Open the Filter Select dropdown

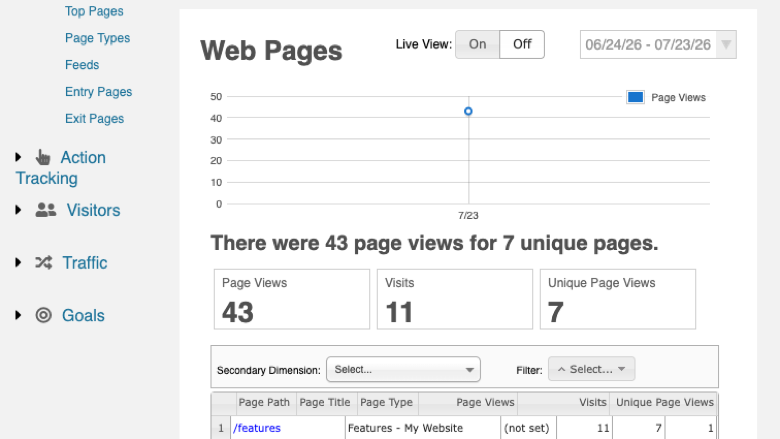[591, 369]
